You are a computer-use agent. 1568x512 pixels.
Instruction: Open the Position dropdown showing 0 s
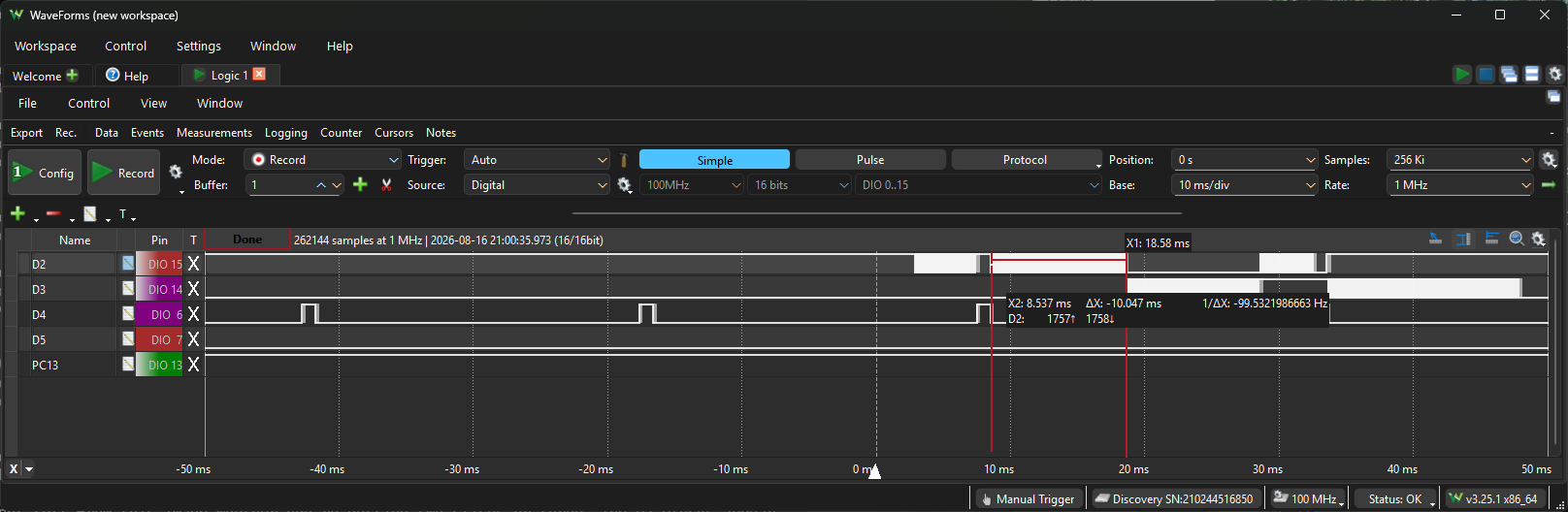coord(1245,160)
